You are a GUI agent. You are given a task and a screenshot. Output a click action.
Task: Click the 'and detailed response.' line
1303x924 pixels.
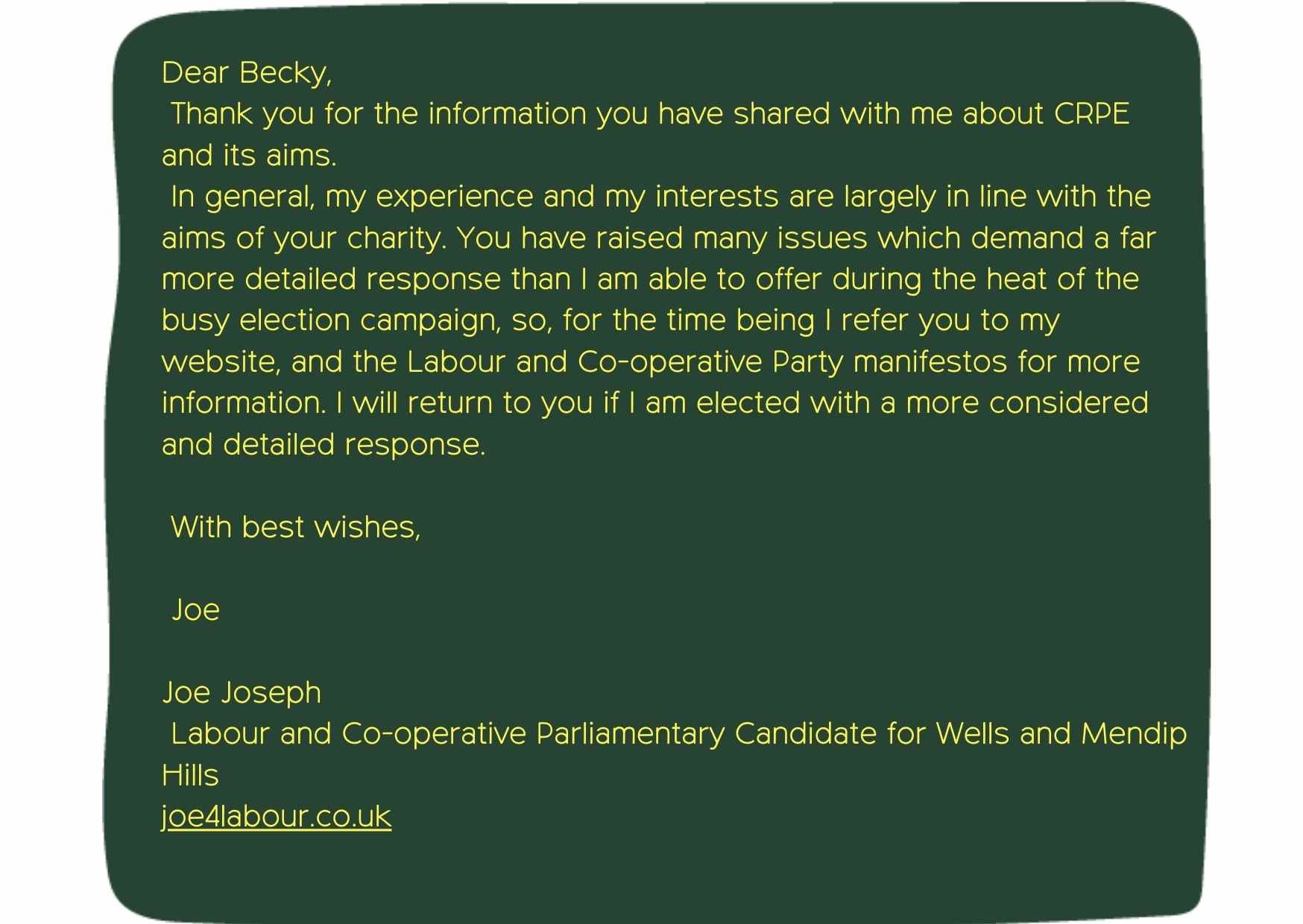coord(324,445)
